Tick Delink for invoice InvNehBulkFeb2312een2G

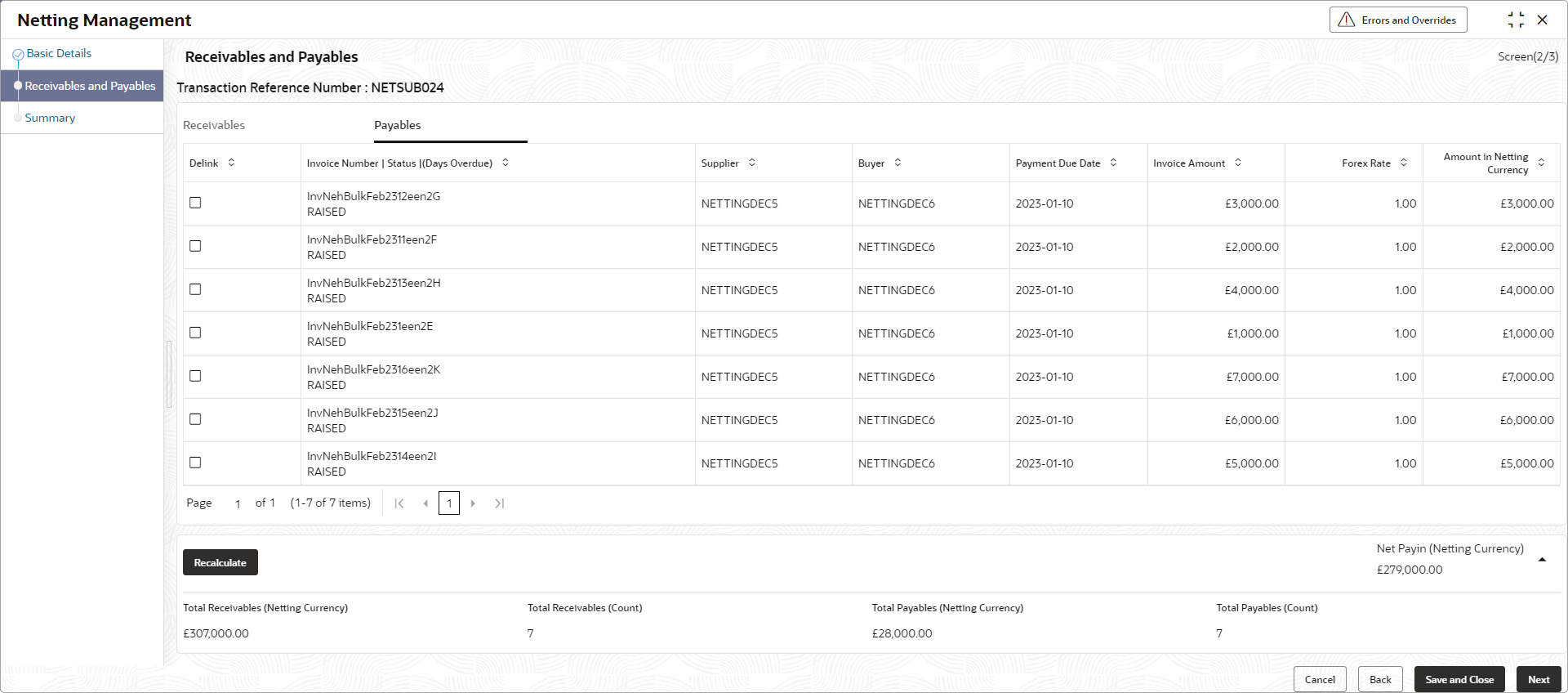[x=195, y=203]
